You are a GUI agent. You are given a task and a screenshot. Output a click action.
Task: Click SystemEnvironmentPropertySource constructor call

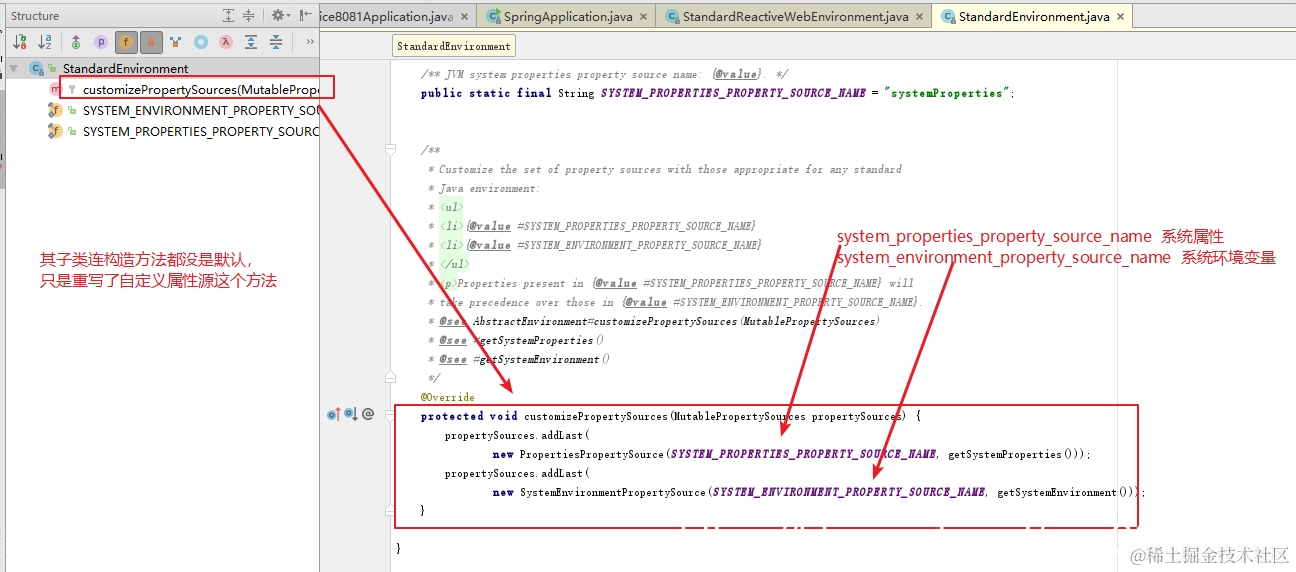coord(613,492)
